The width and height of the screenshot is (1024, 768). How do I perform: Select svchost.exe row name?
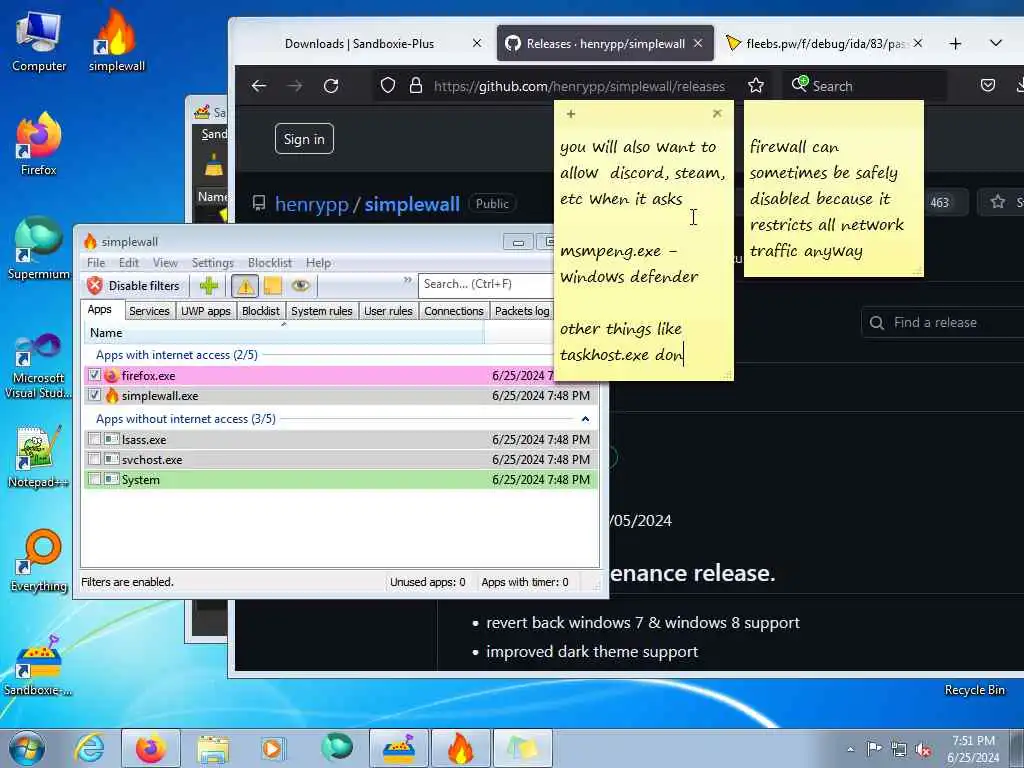(152, 460)
